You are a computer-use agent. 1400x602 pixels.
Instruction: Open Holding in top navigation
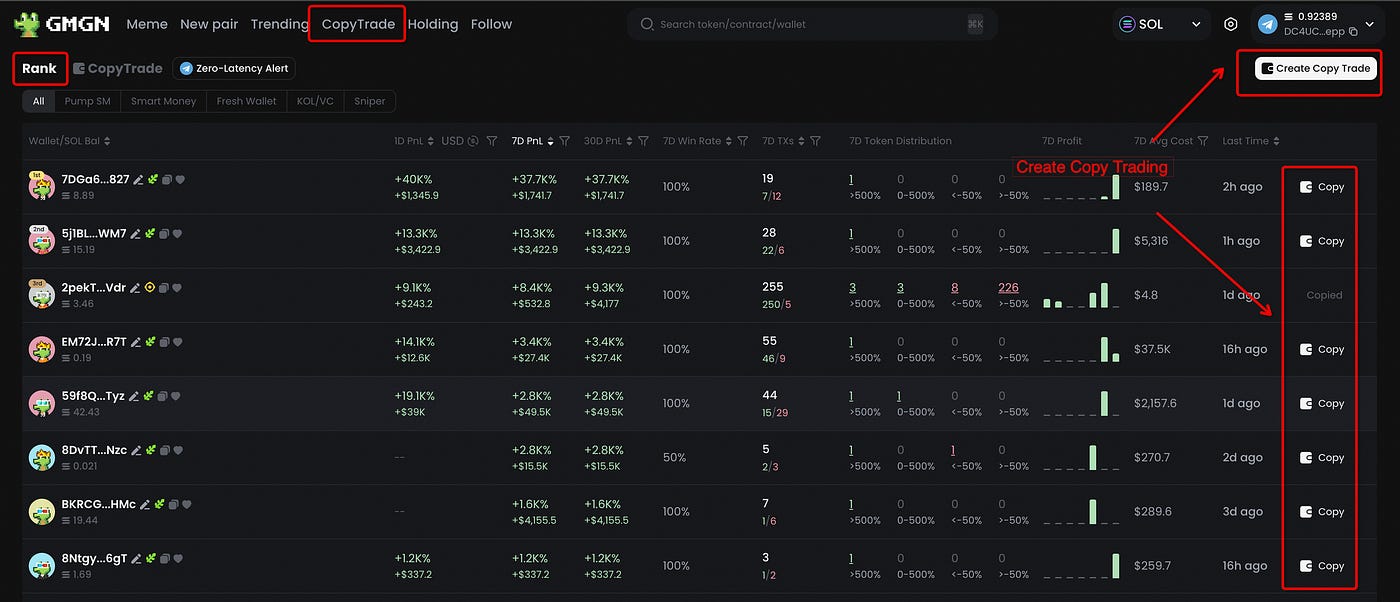tap(433, 24)
